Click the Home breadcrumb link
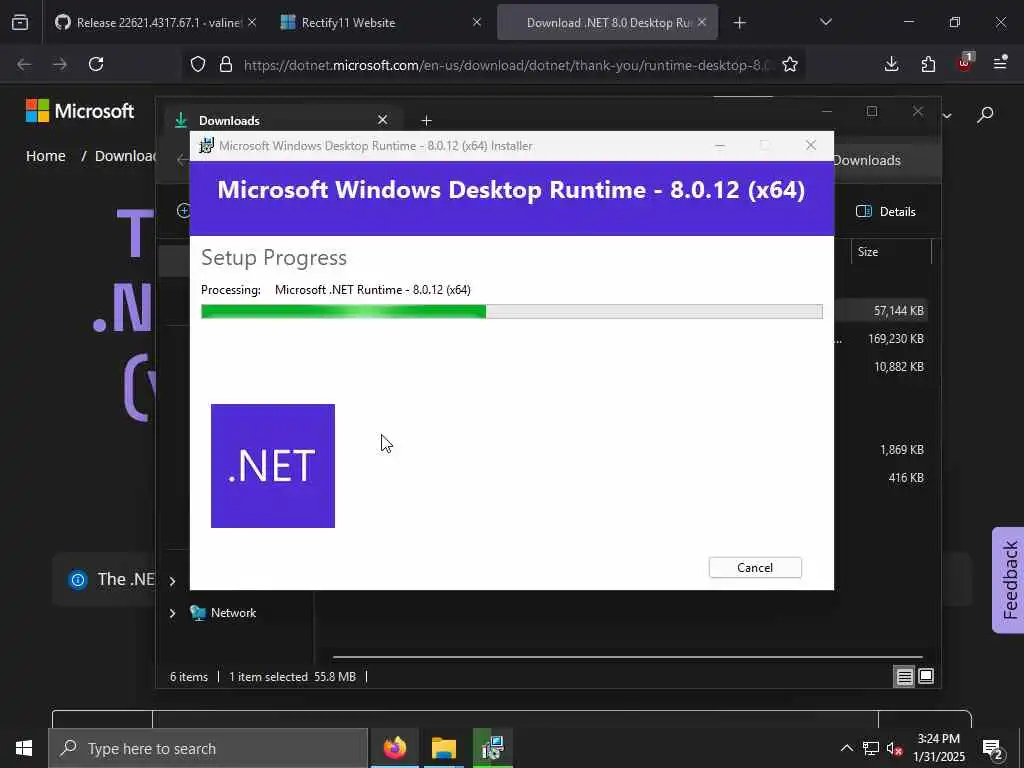The height and width of the screenshot is (768, 1024). 46,156
